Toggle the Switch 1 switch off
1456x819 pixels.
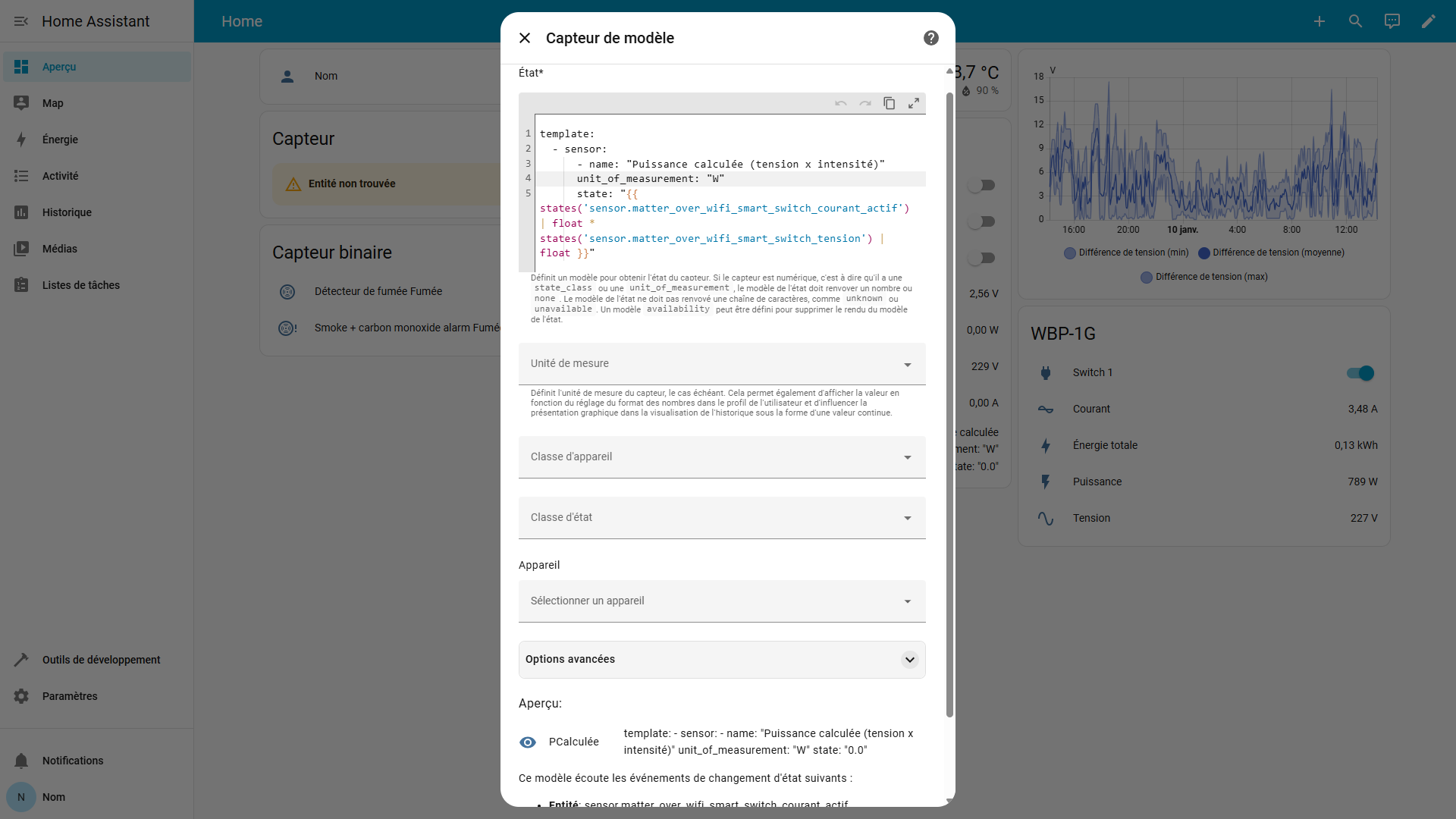point(1360,373)
